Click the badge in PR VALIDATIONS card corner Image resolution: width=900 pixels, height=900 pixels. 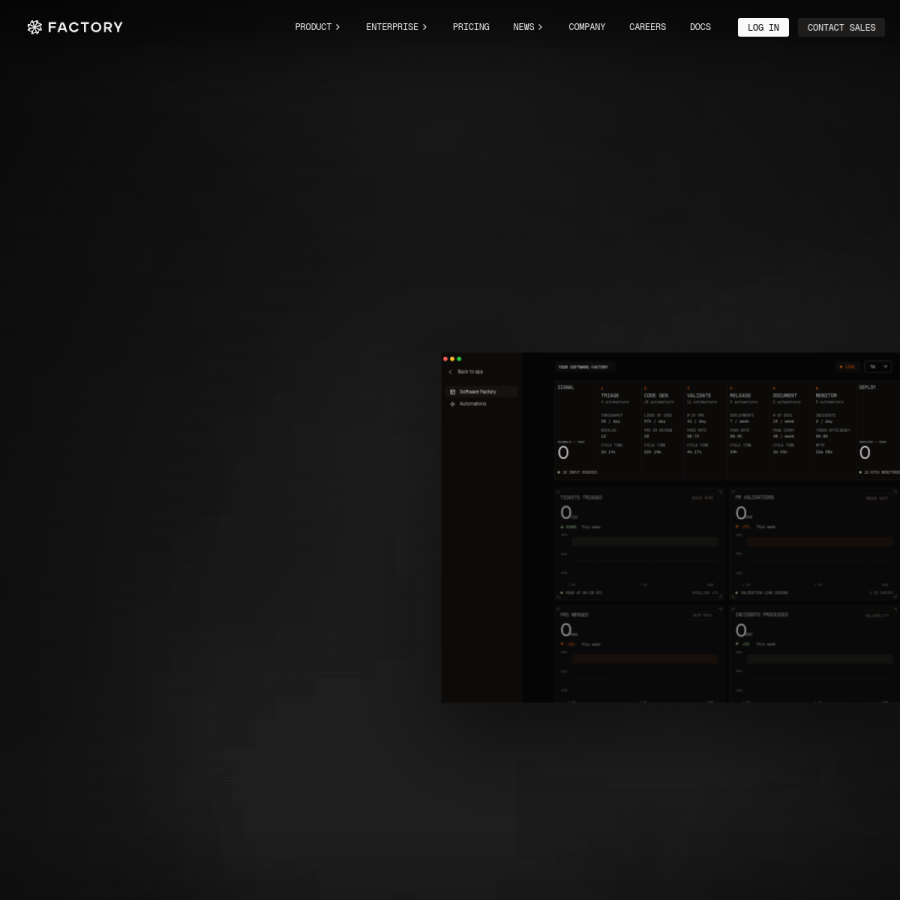pos(877,498)
